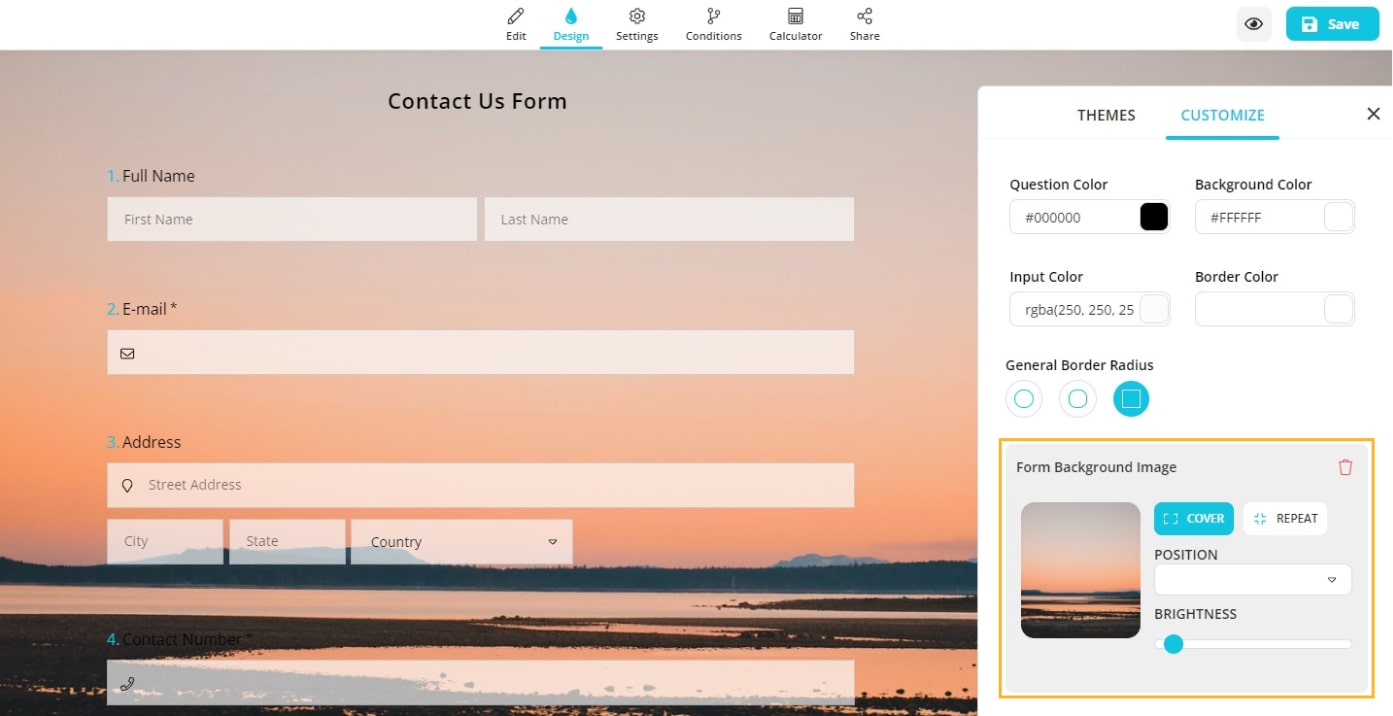This screenshot has width=1393, height=716.
Task: Switch to the CUSTOMIZE tab
Action: pos(1222,115)
